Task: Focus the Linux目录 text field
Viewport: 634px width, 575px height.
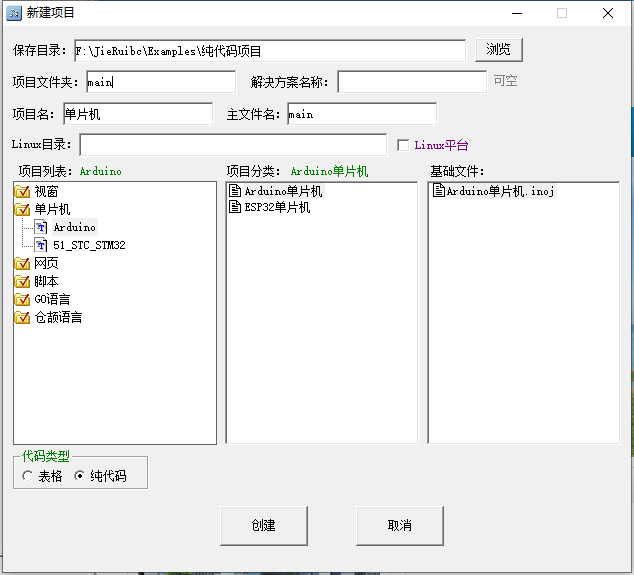Action: (233, 145)
